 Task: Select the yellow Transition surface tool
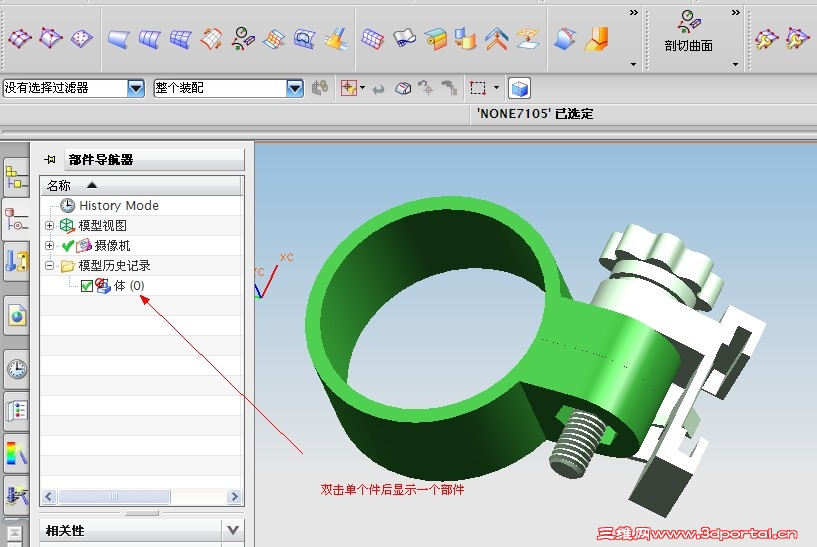pos(336,39)
